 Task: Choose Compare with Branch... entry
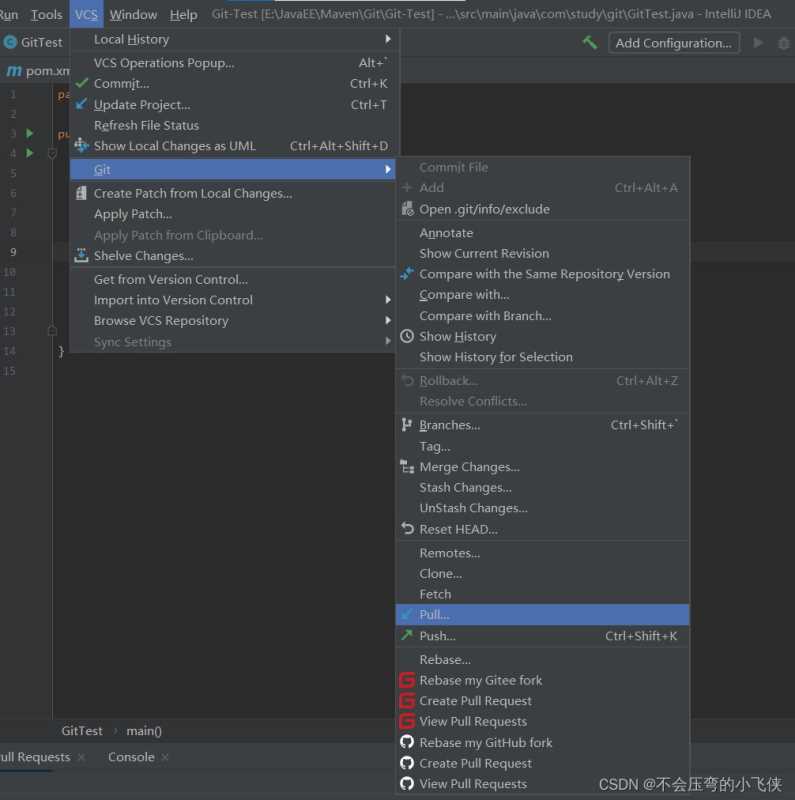click(x=542, y=315)
